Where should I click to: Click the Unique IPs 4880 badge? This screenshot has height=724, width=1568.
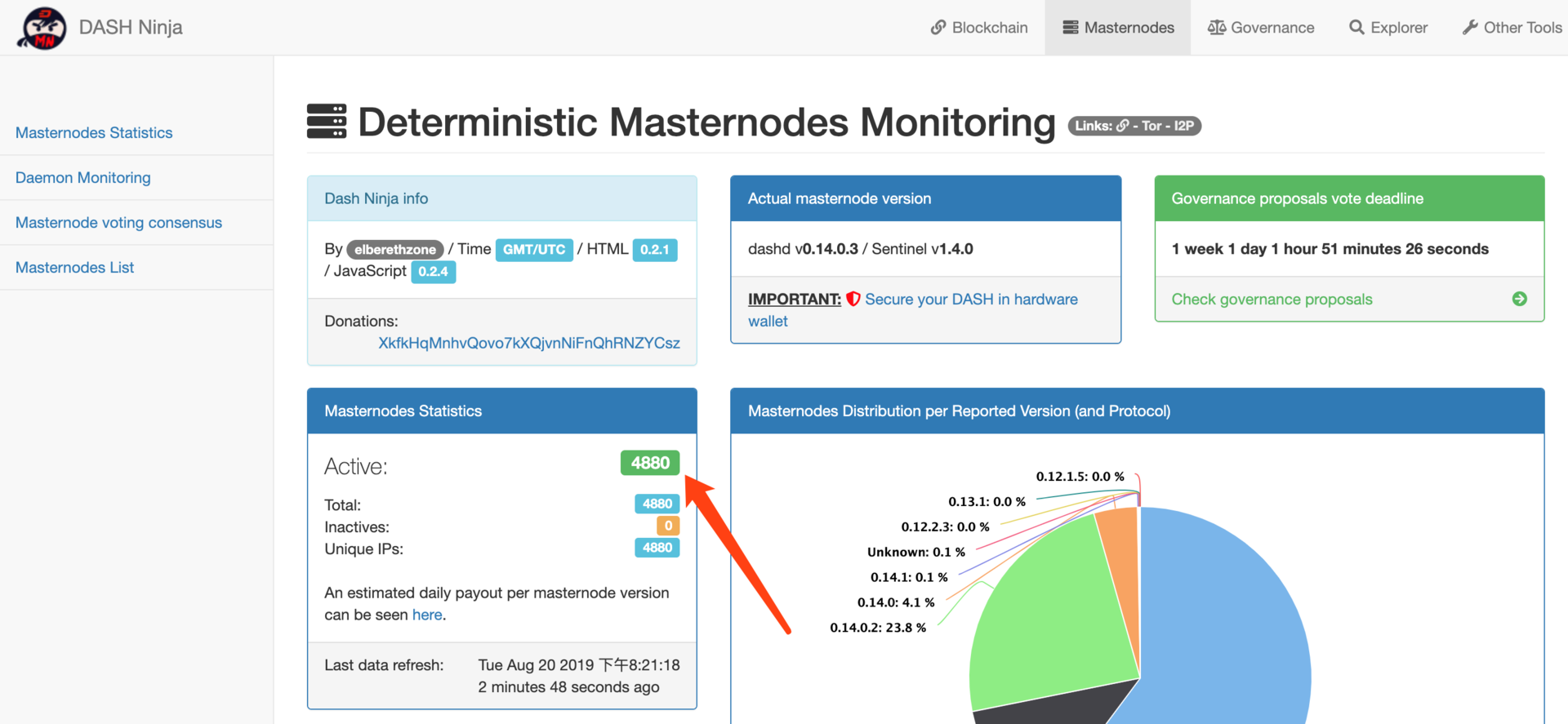coord(657,548)
